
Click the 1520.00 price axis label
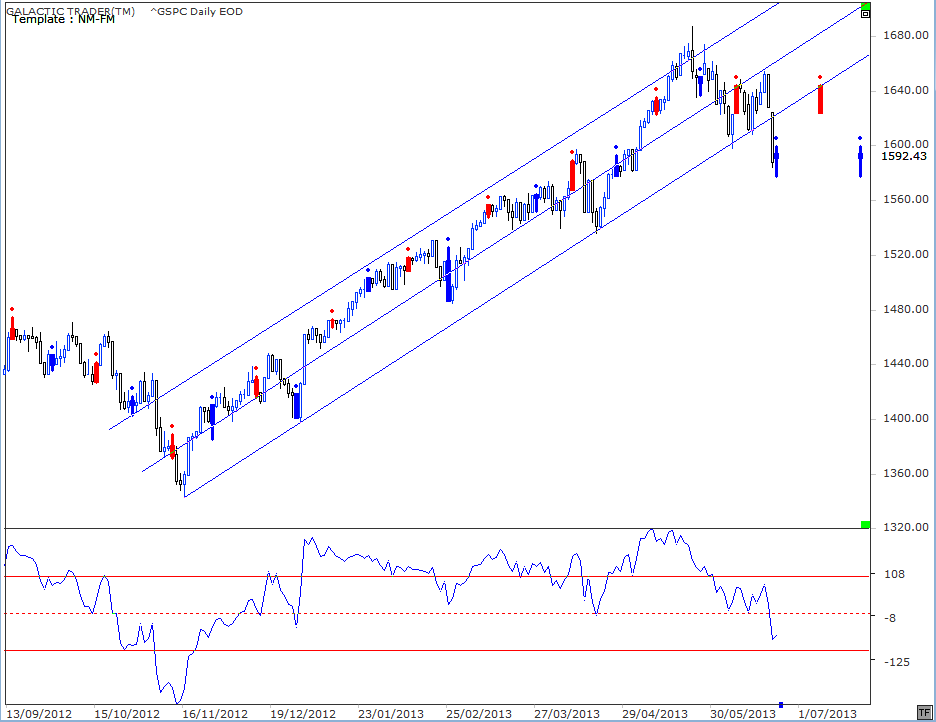pyautogui.click(x=906, y=254)
